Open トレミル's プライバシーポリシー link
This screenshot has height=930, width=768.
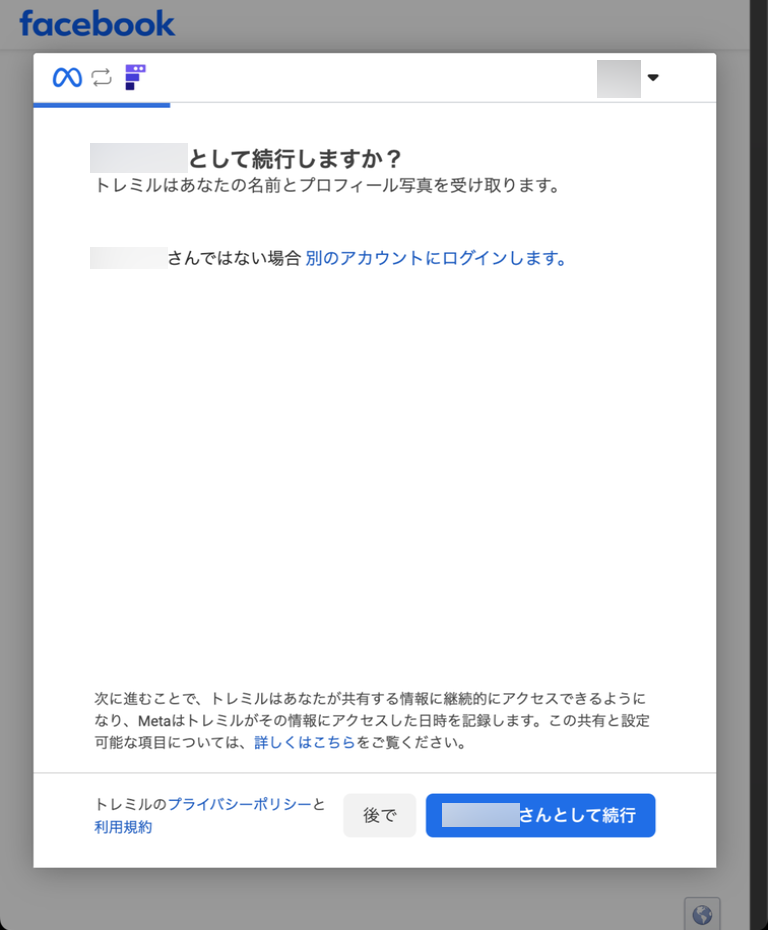click(239, 804)
